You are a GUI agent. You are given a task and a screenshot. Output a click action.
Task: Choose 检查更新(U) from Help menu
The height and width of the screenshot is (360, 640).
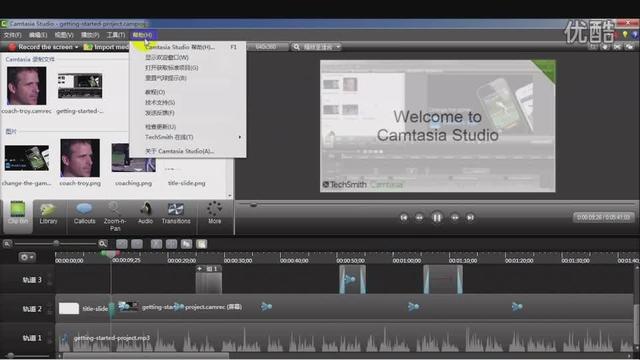(x=188, y=127)
